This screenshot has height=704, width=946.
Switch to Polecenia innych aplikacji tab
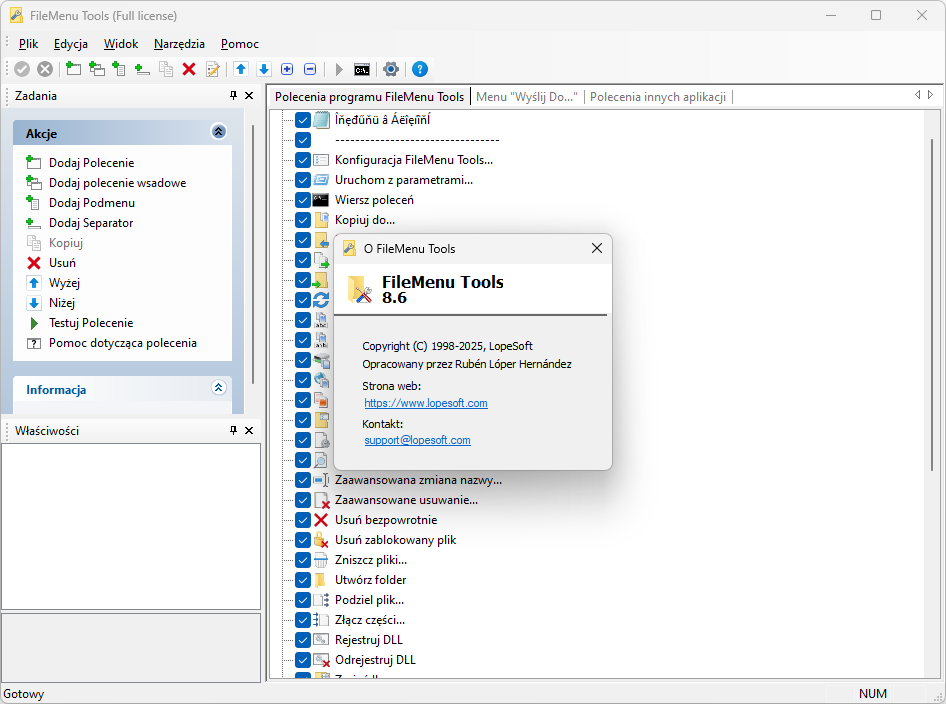(x=658, y=97)
